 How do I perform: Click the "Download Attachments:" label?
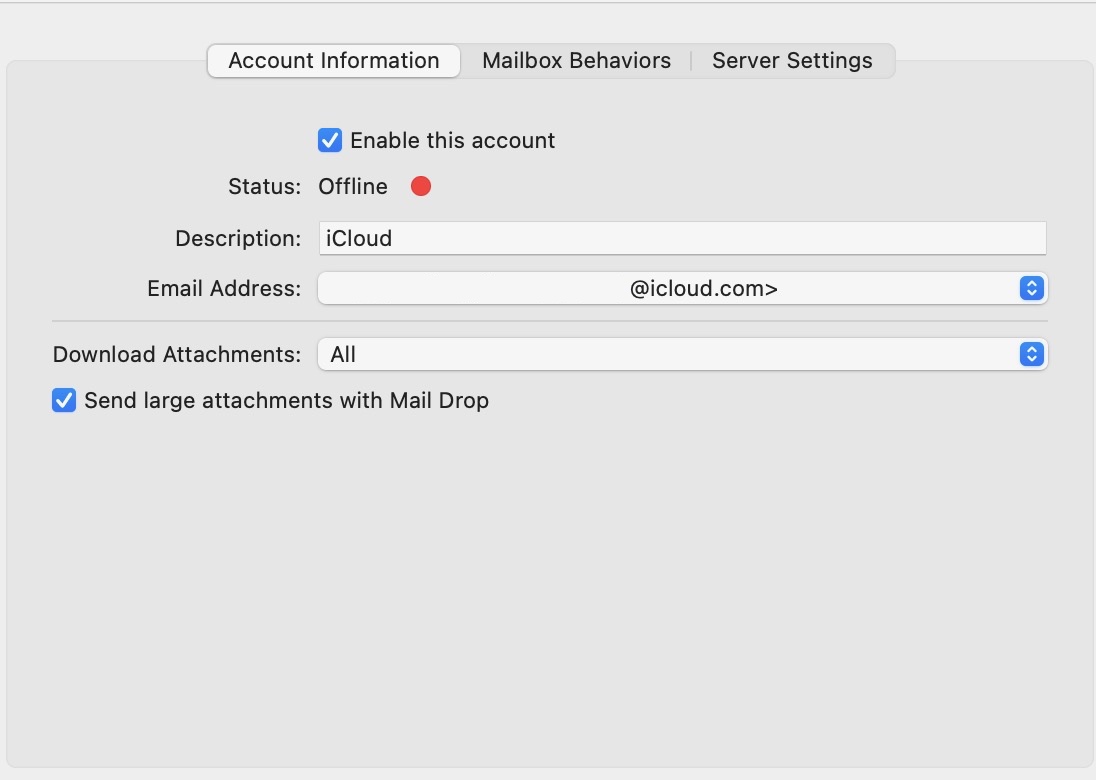[177, 355]
